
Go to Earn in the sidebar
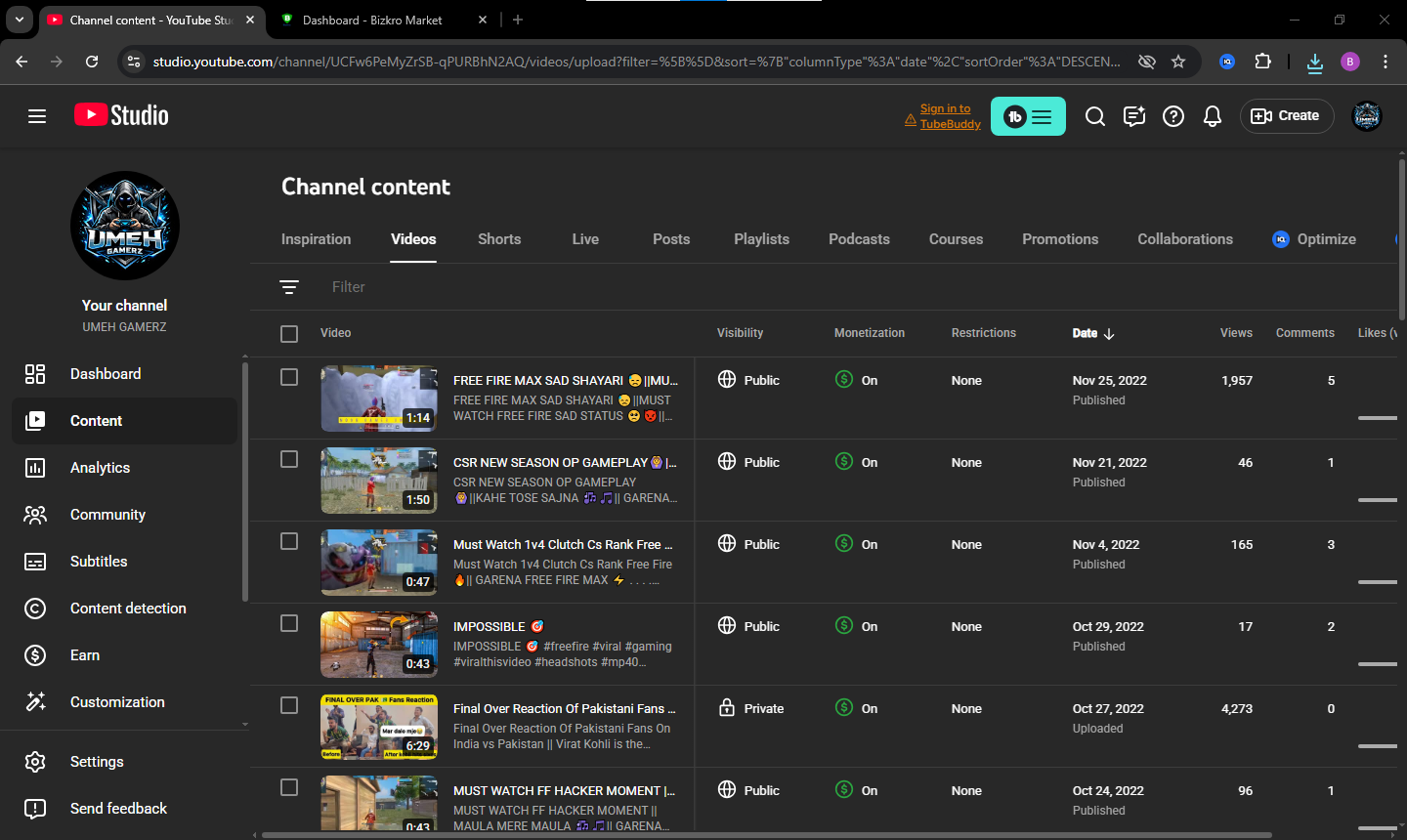point(85,655)
